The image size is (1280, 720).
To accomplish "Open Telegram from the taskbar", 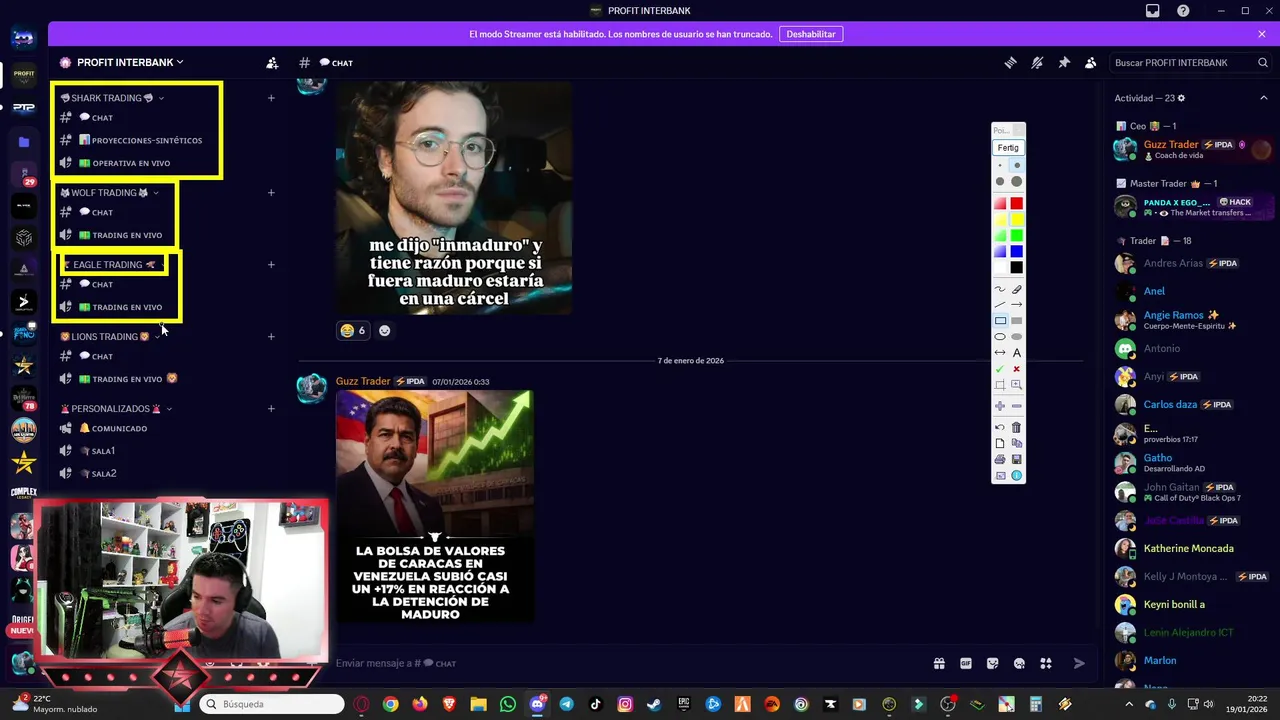I will [567, 704].
